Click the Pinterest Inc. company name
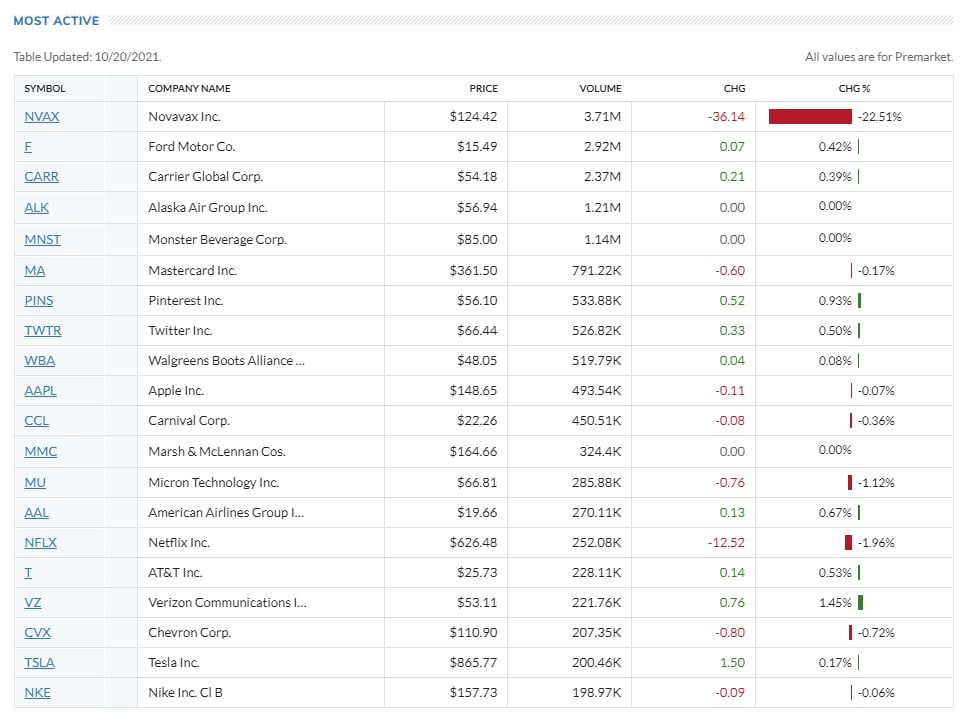This screenshot has width=968, height=726. tap(186, 301)
